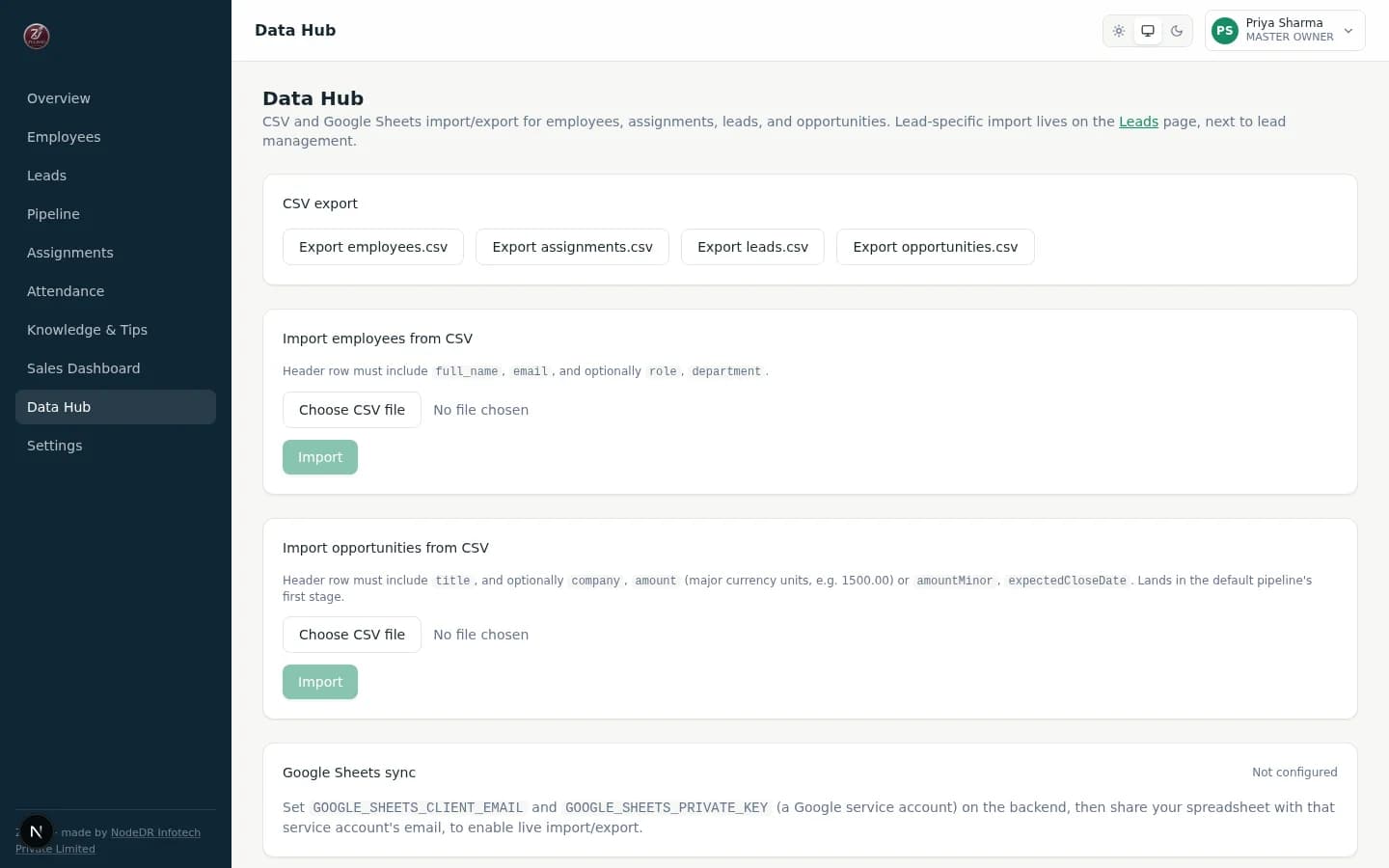Click Import under opportunities CSV section

click(320, 682)
